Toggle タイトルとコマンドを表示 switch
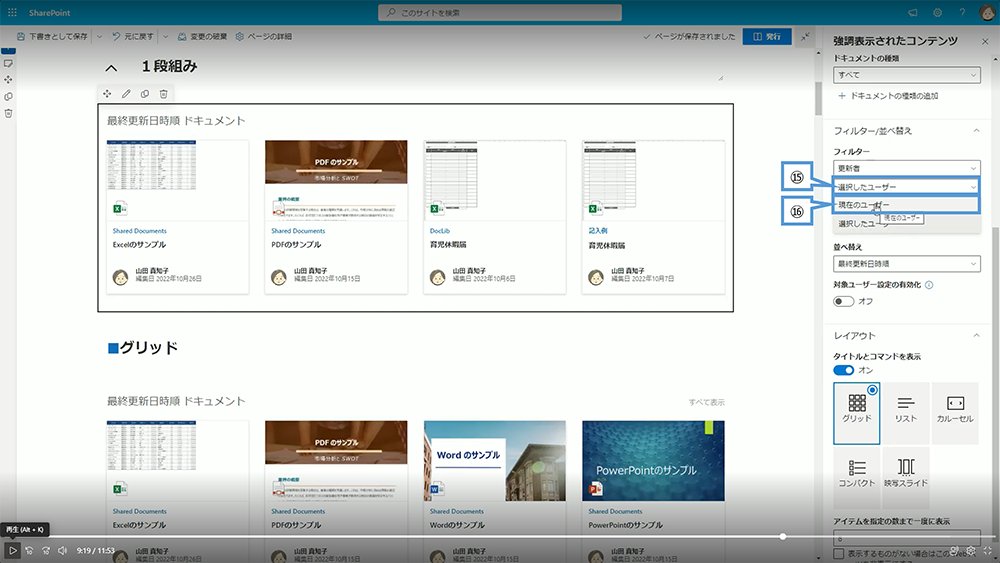Screen dimensions: 1000x563 click(x=844, y=370)
